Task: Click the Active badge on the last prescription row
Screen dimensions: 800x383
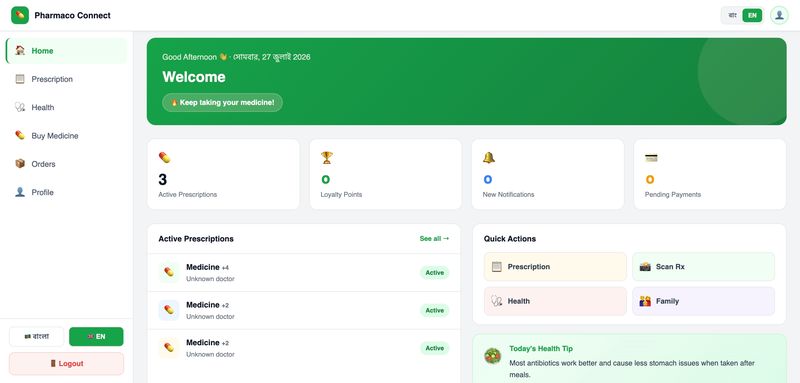Action: 435,348
